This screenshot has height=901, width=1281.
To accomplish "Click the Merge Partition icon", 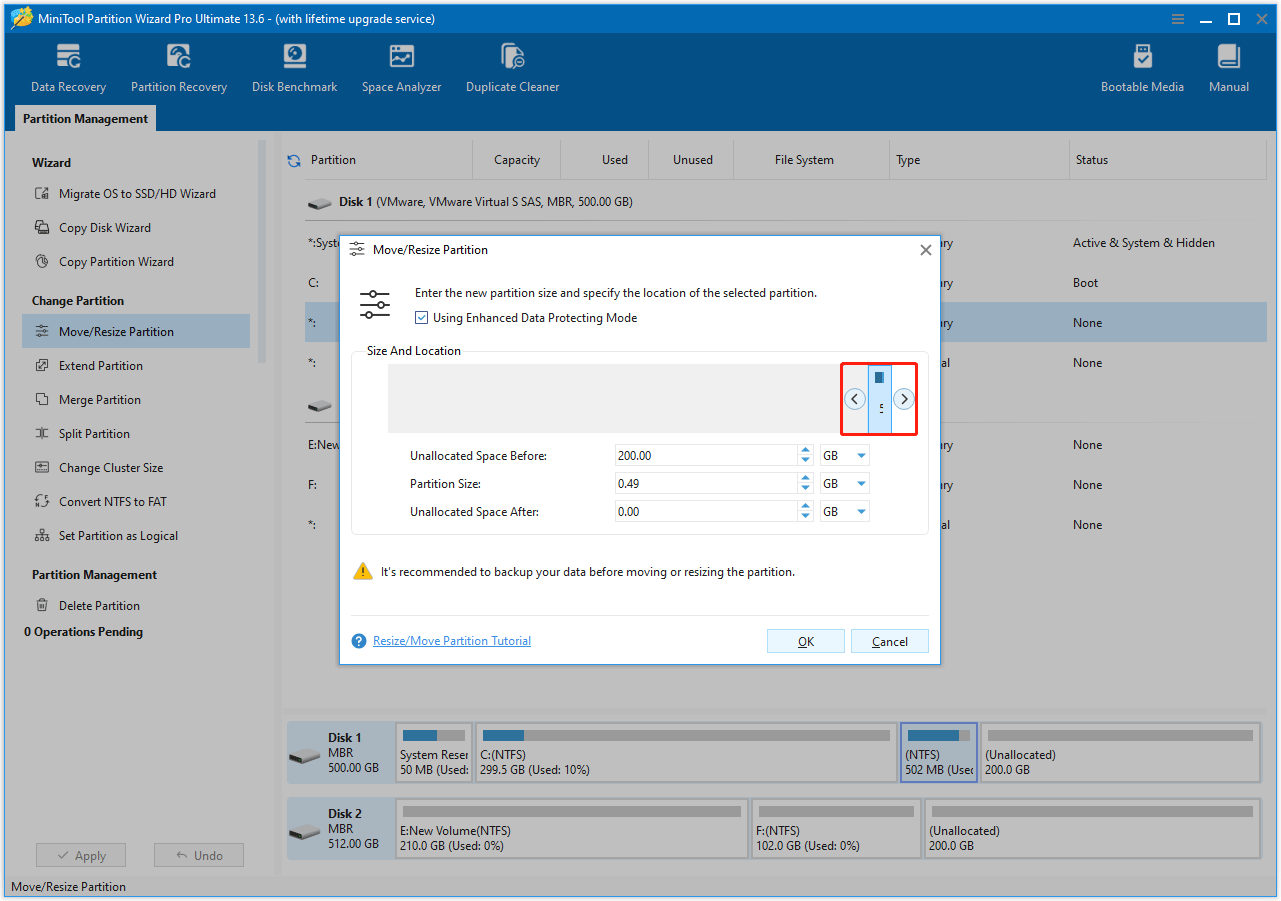I will pos(42,400).
